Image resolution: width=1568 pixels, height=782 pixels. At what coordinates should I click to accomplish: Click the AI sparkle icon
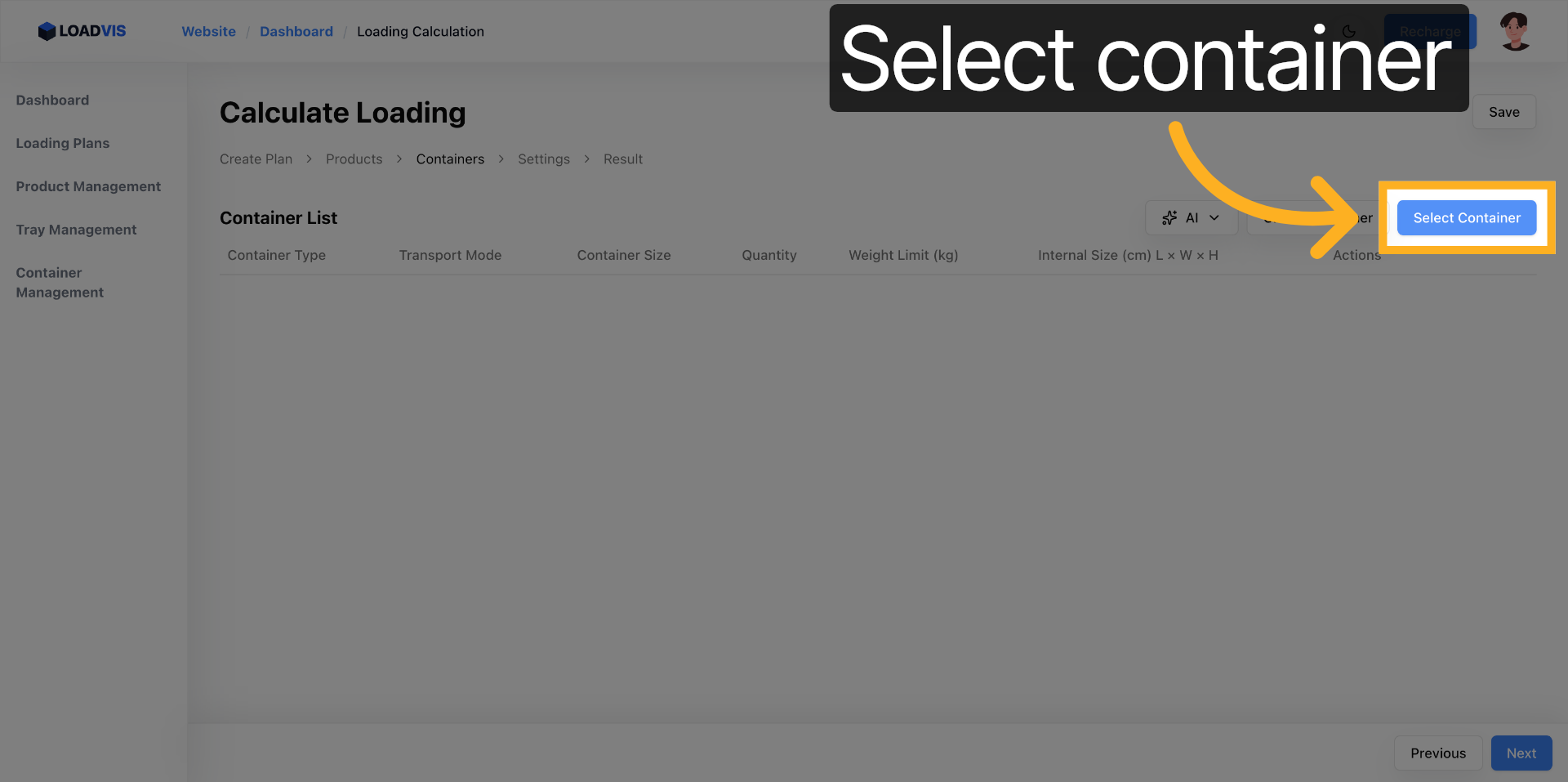(x=1169, y=217)
